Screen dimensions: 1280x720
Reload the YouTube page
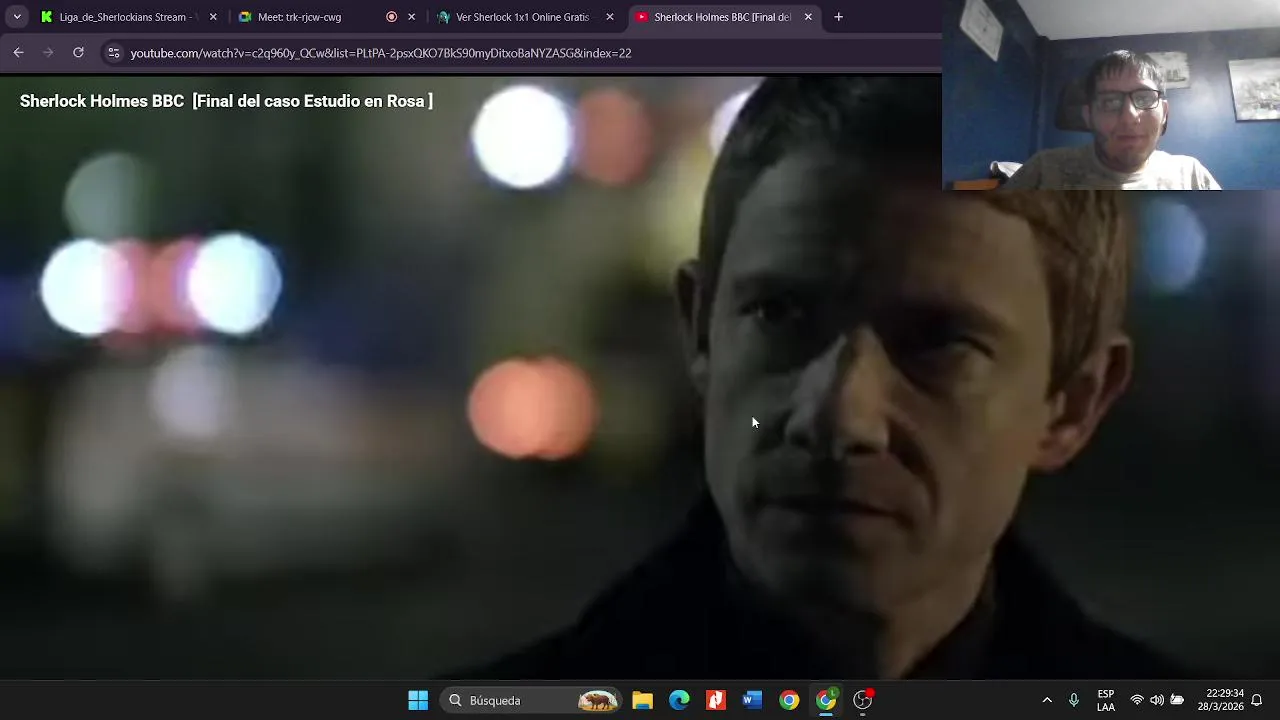coord(78,53)
